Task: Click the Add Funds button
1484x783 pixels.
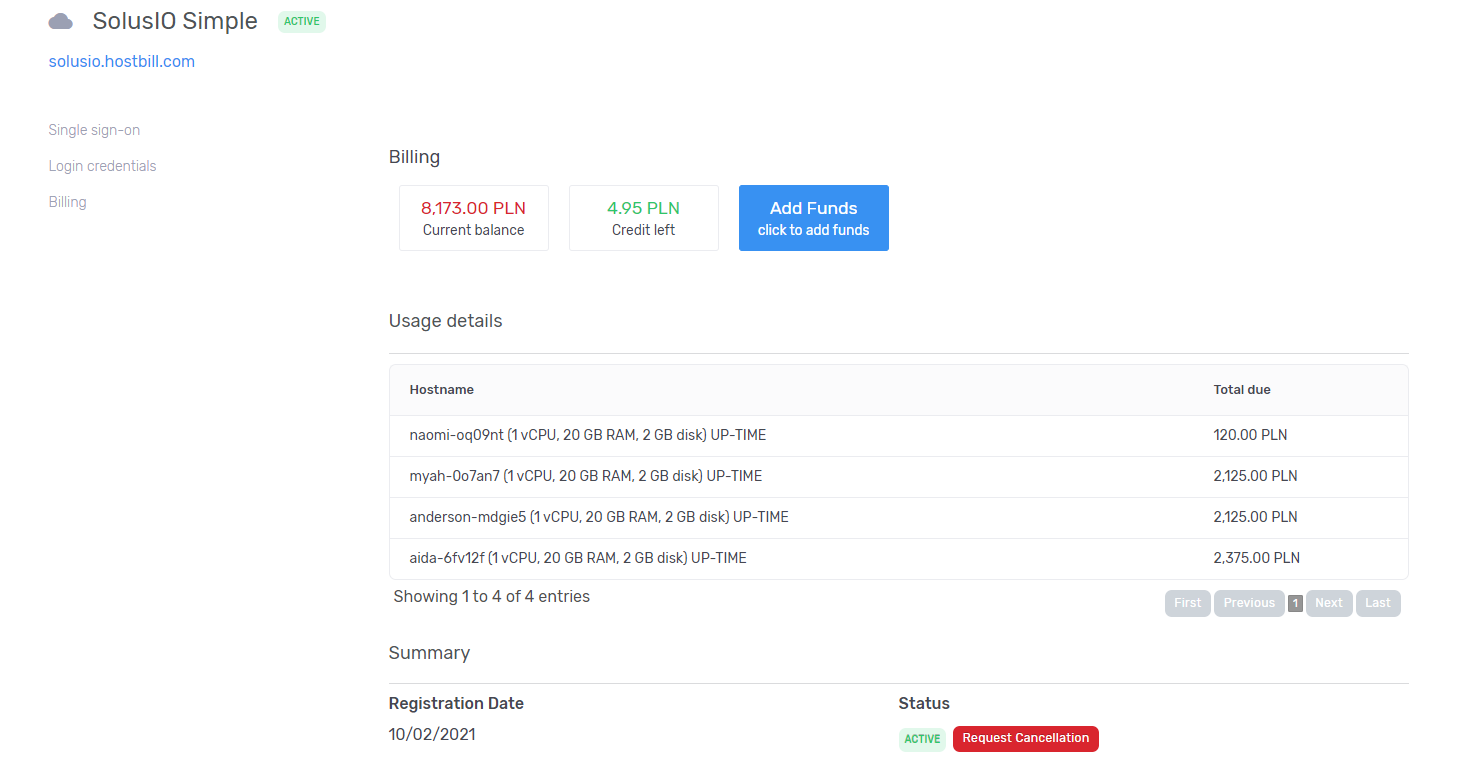Action: coord(813,217)
